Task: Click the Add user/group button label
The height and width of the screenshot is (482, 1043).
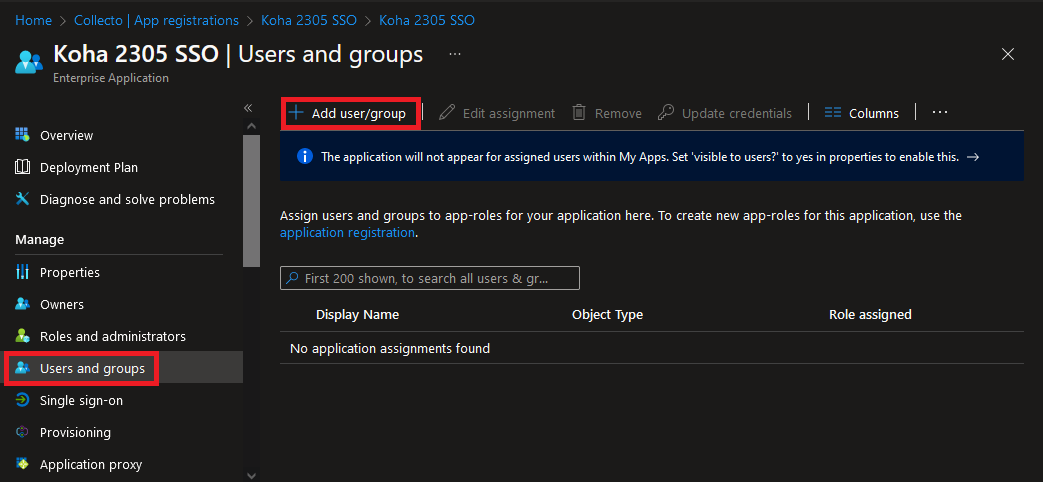Action: (x=359, y=114)
